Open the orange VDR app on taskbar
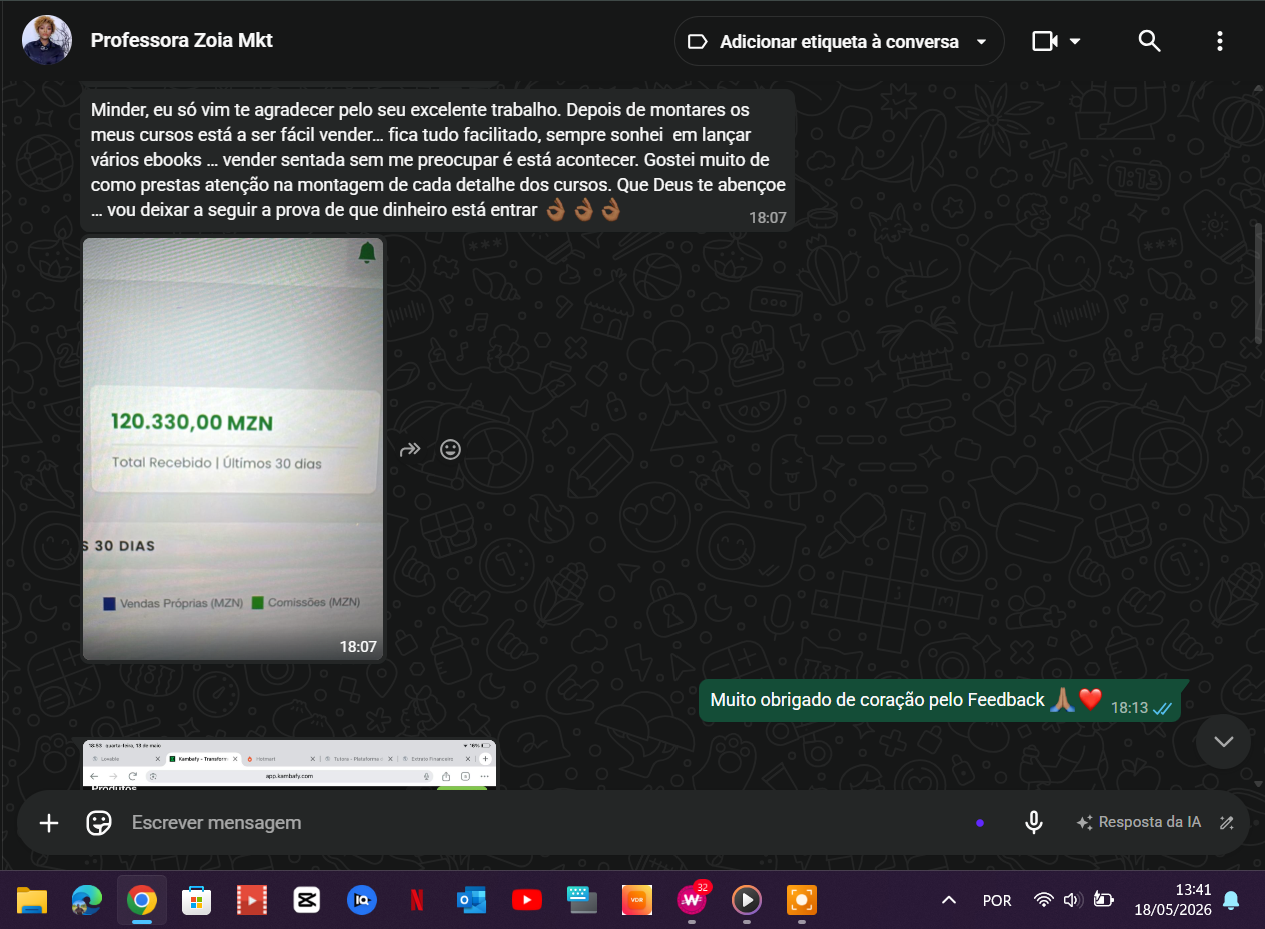This screenshot has width=1265, height=929. click(x=636, y=901)
